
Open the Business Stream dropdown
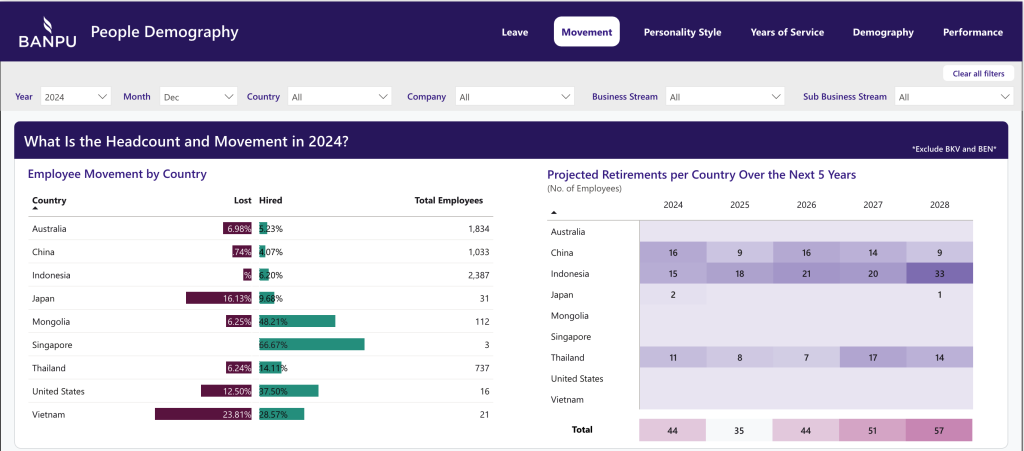(x=725, y=97)
